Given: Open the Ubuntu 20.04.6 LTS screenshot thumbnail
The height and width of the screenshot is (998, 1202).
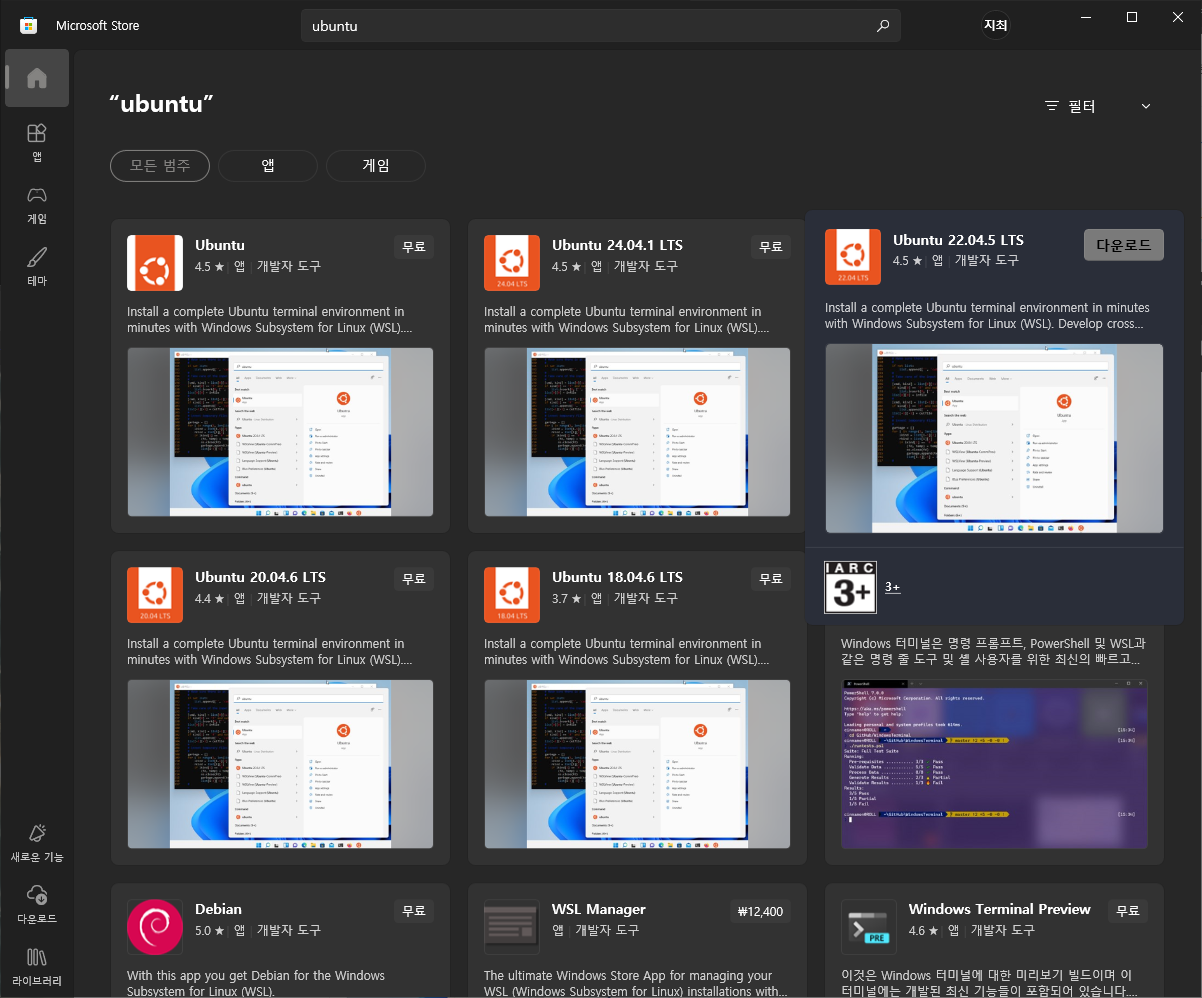Looking at the screenshot, I should (x=280, y=764).
